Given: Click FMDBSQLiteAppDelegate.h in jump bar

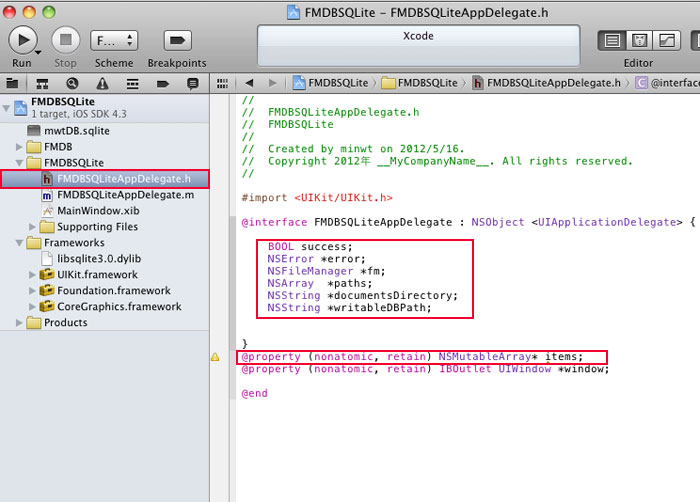Looking at the screenshot, I should click(x=547, y=83).
